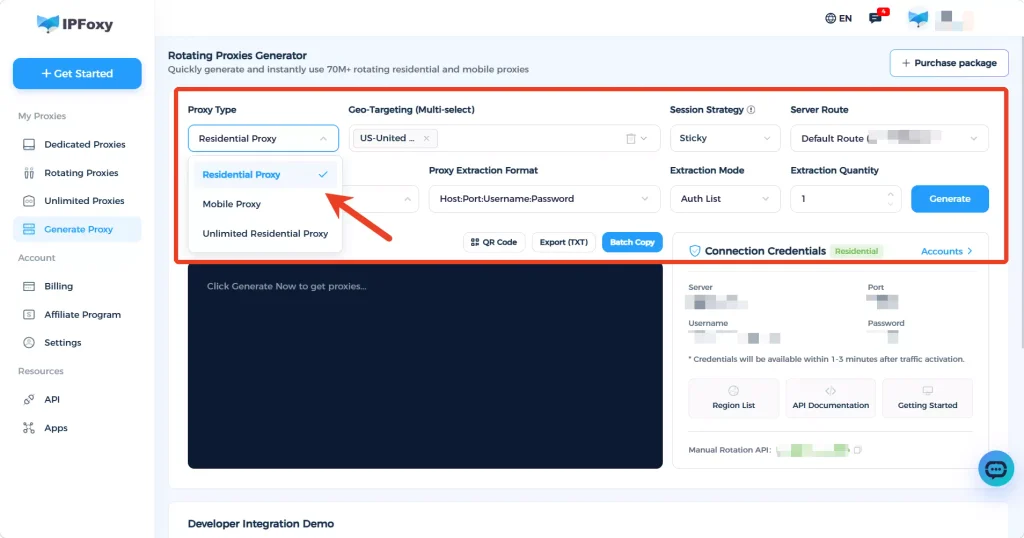Viewport: 1024px width, 538px height.
Task: Open Affiliate Program in sidebar
Action: coord(77,315)
